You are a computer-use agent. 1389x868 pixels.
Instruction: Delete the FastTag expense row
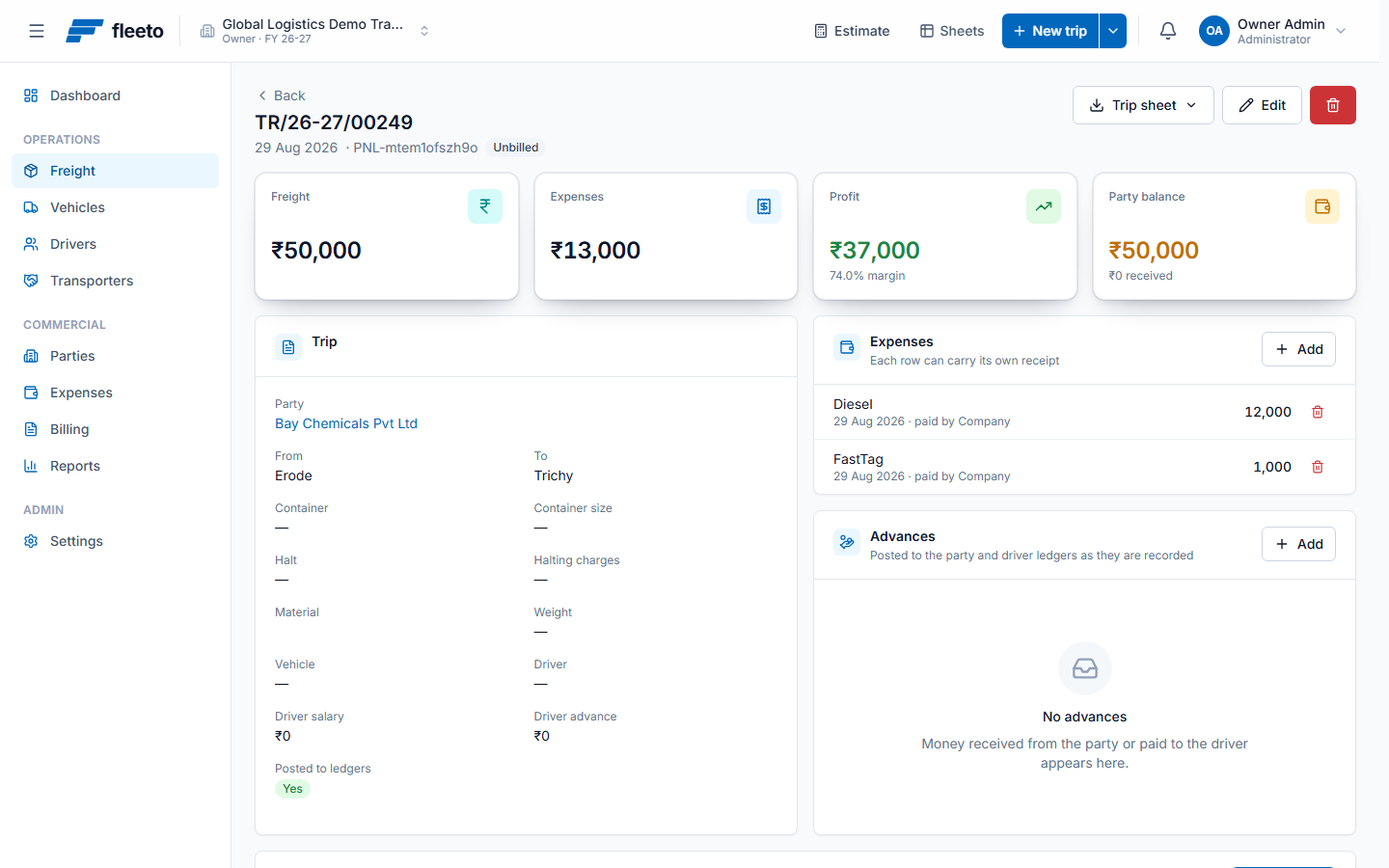(x=1318, y=467)
